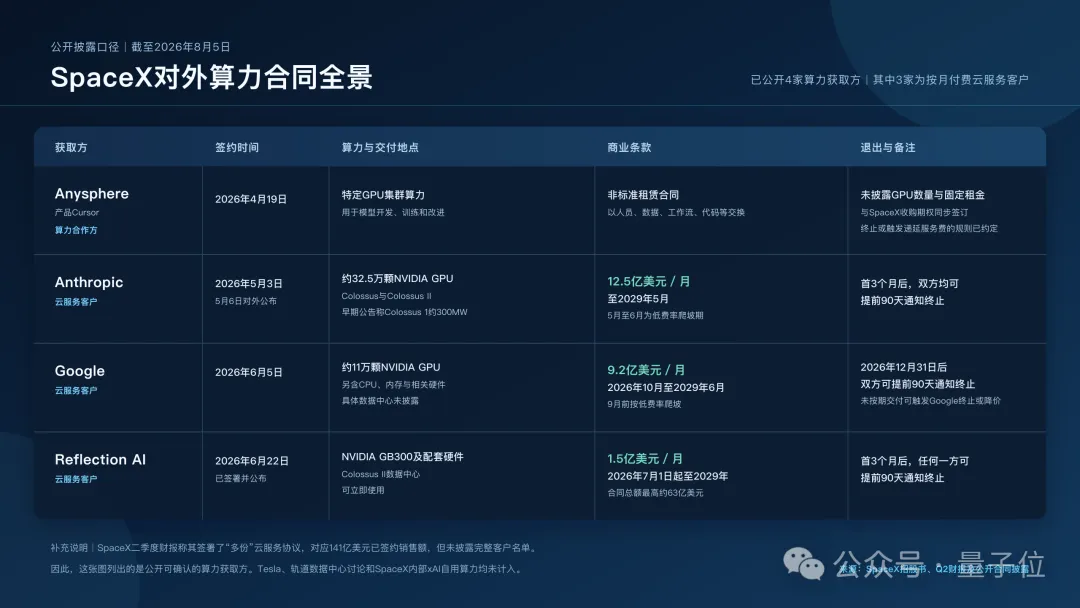The height and width of the screenshot is (608, 1080).
Task: Select the 'Reflection AI' row name
Action: coord(101,460)
